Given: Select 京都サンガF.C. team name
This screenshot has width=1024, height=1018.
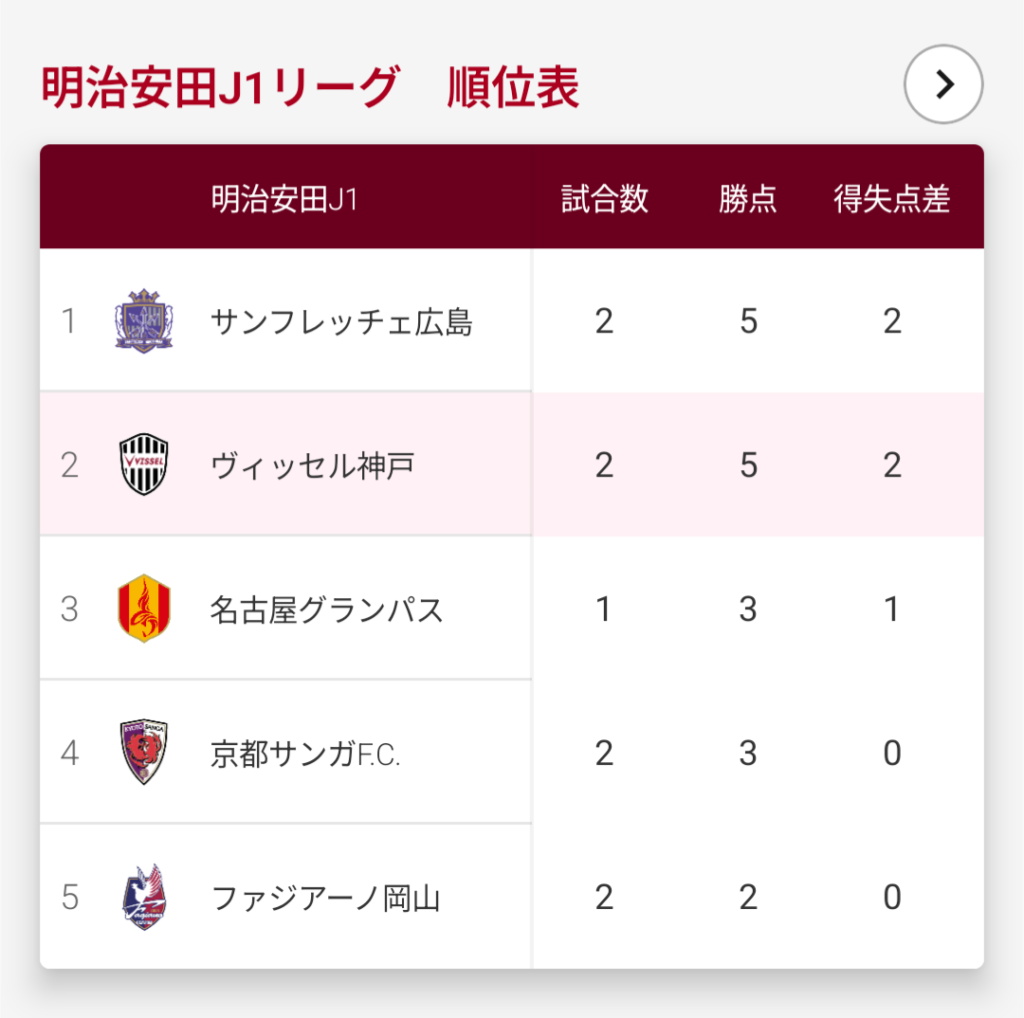Looking at the screenshot, I should 305,753.
